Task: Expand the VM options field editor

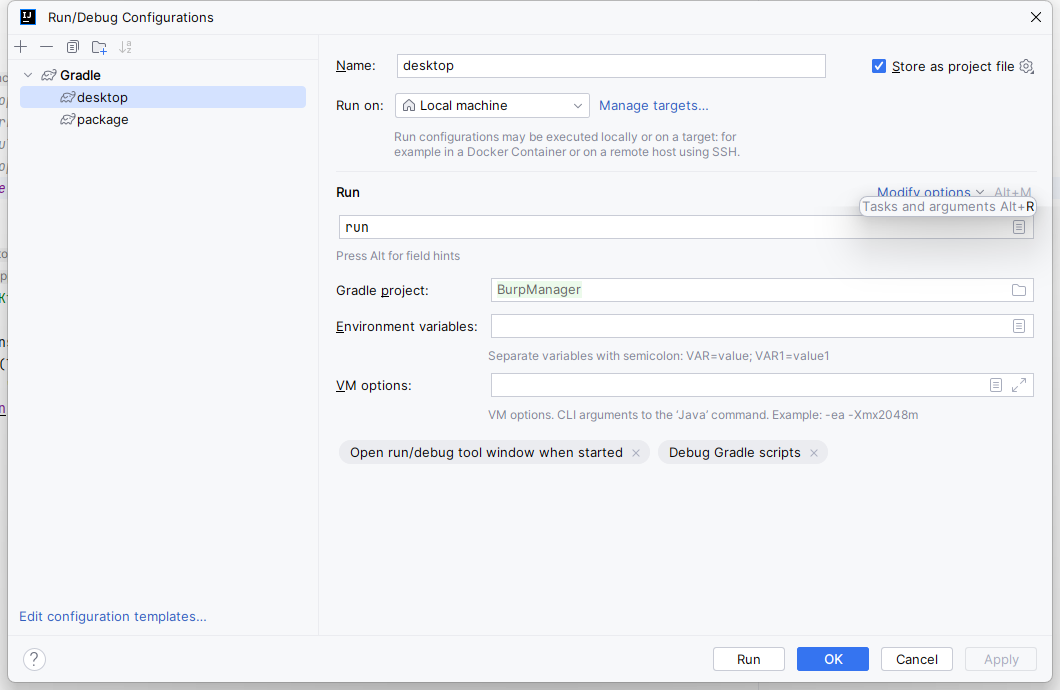Action: click(1019, 385)
